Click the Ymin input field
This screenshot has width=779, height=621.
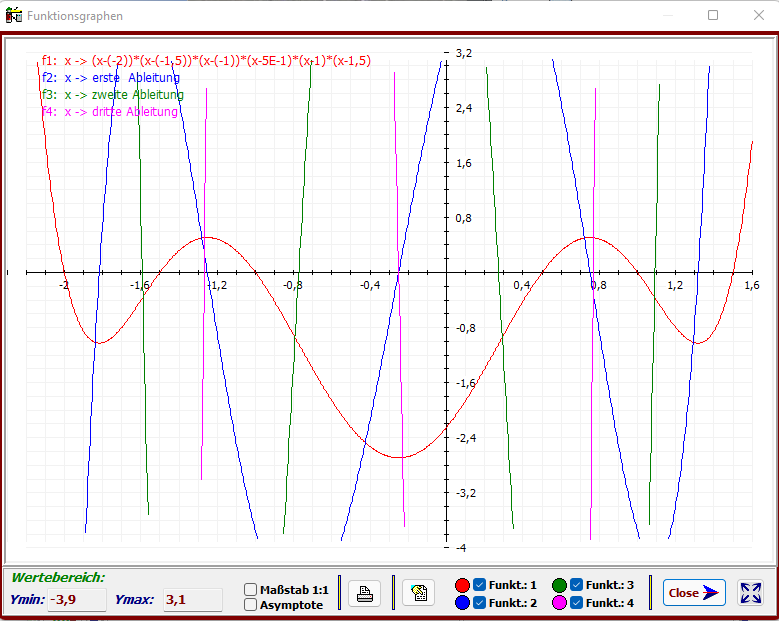[78, 600]
